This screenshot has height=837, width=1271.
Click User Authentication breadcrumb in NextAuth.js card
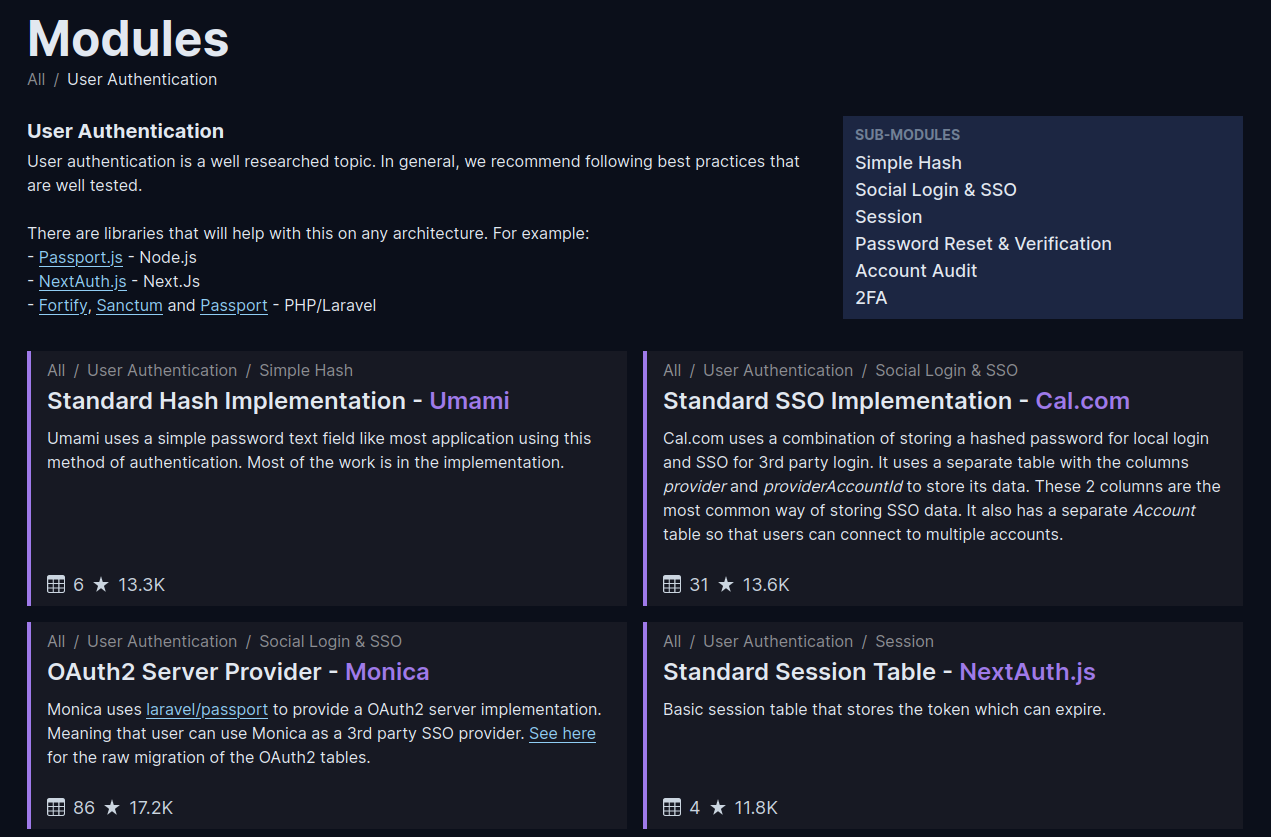[778, 641]
